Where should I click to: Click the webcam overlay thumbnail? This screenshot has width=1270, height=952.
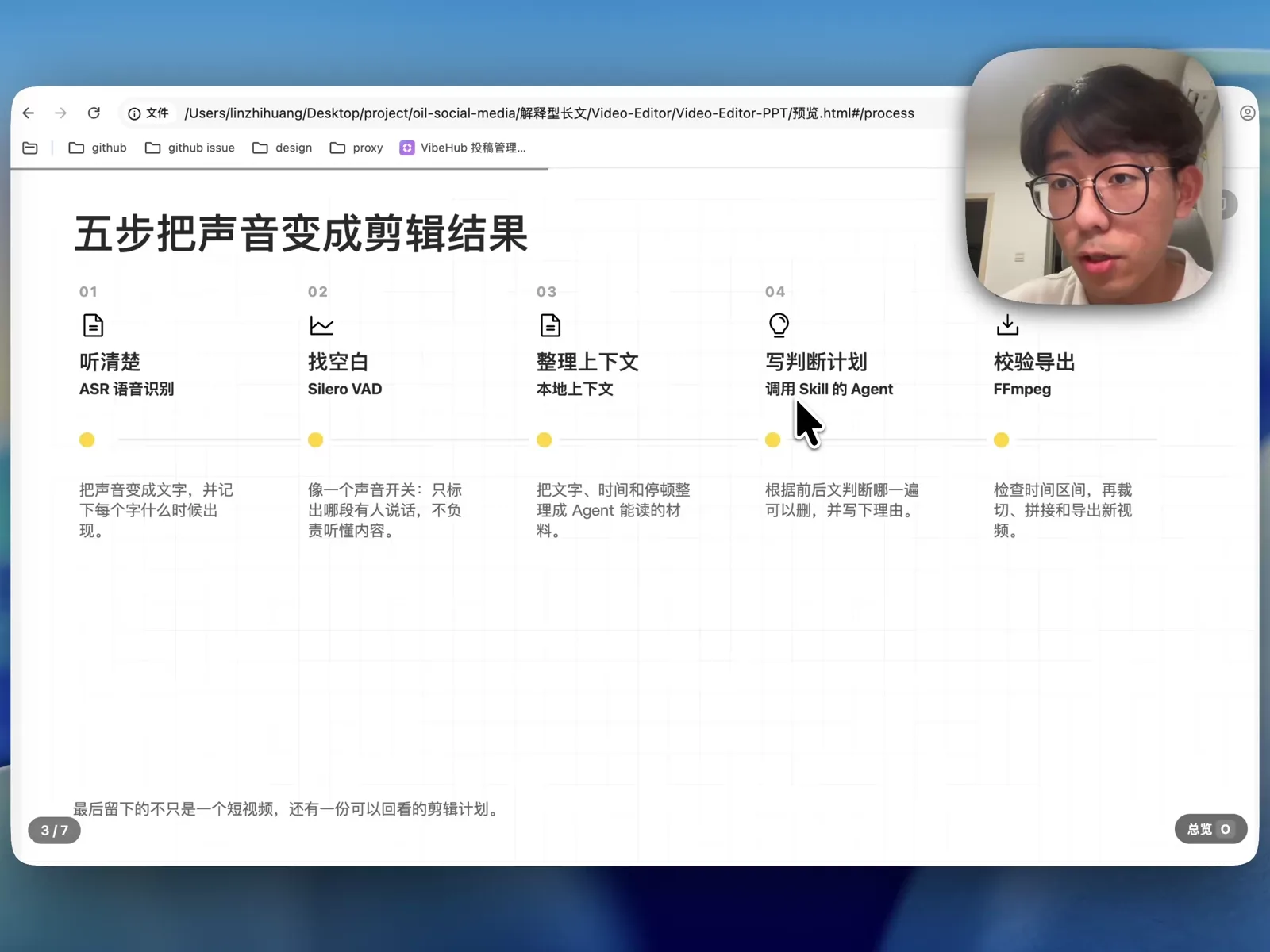pos(1092,177)
